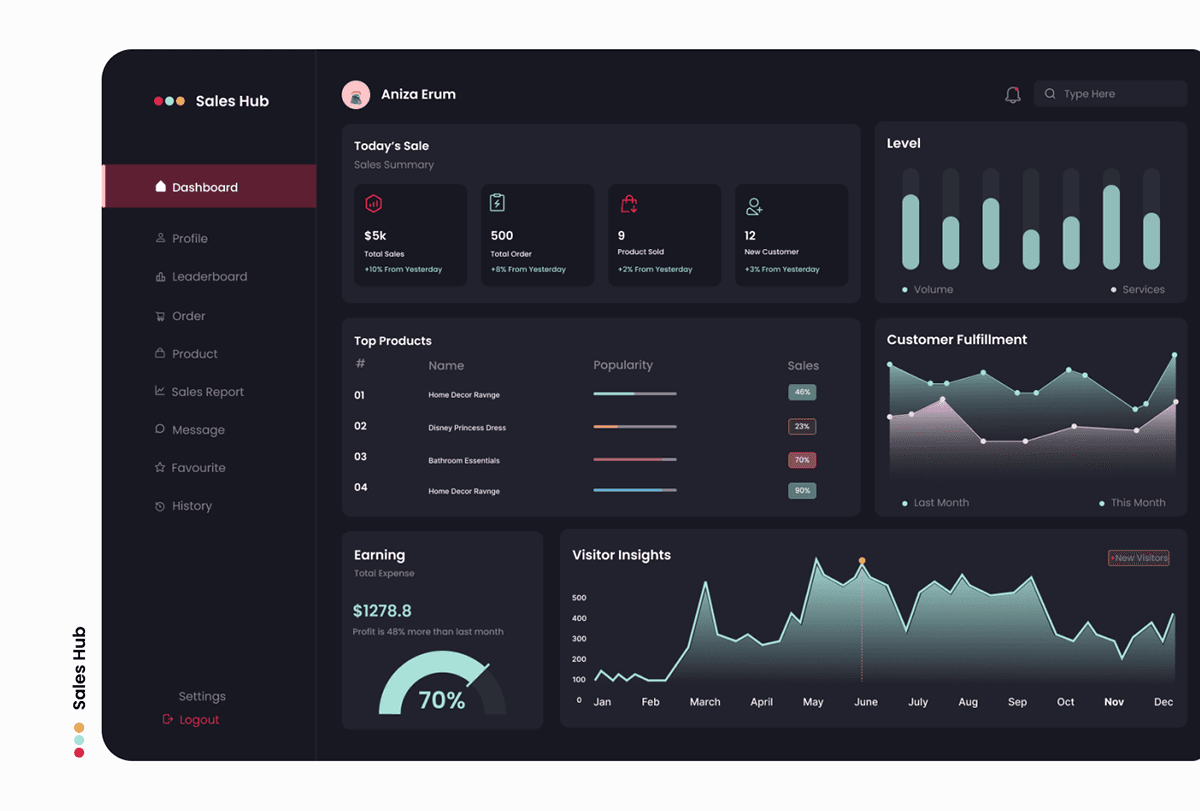
Task: Click the Sales Hub three-dot logo
Action: 169,101
